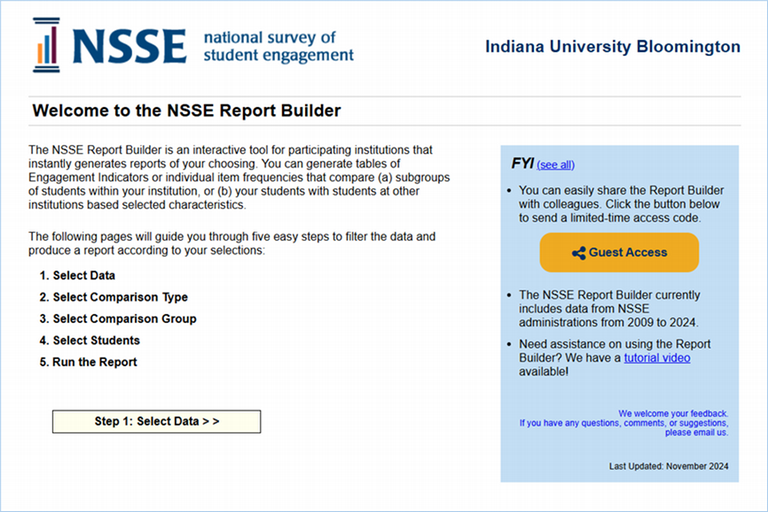The width and height of the screenshot is (768, 512).
Task: Click the please email us link
Action: (x=696, y=432)
